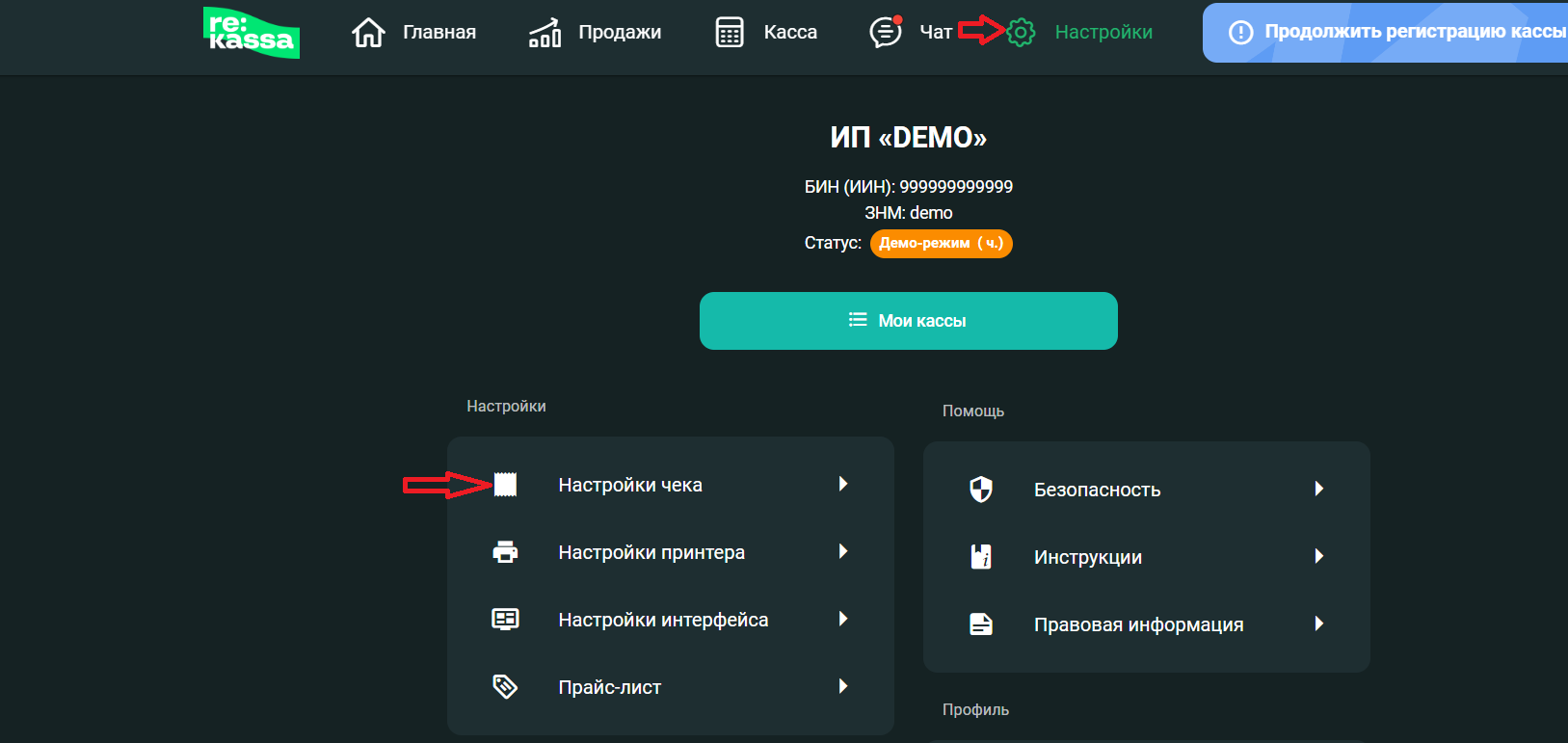Open chat via speech bubble icon
Image resolution: width=1568 pixels, height=743 pixels.
[x=886, y=33]
